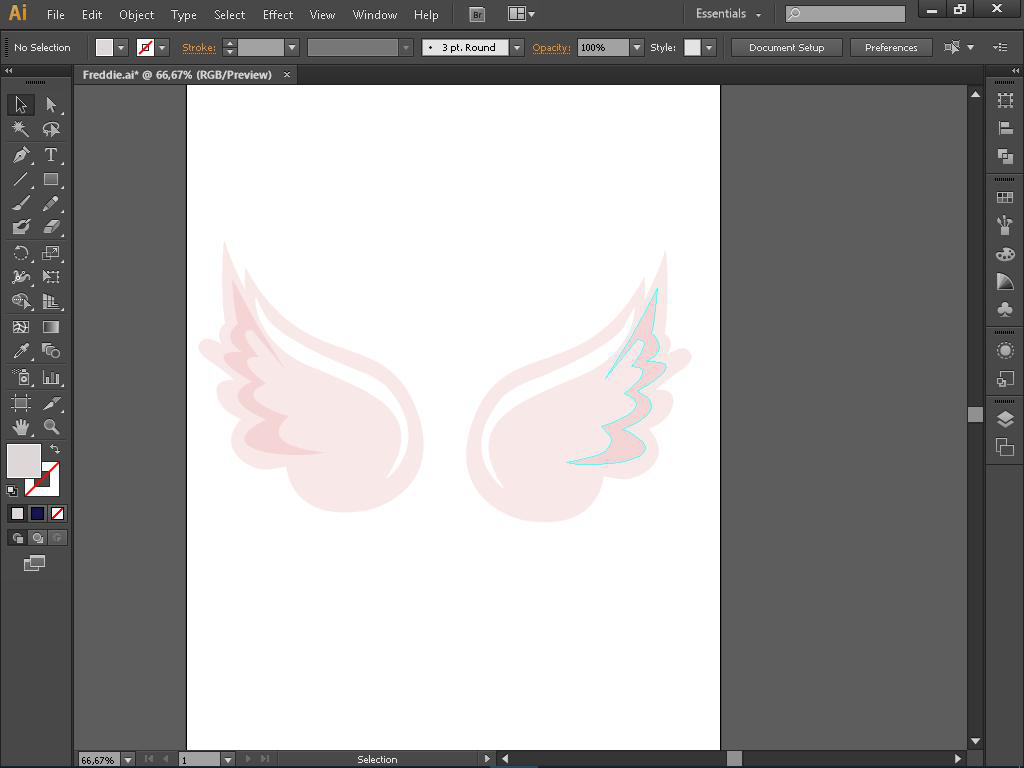Open the stroke color dropdown

(x=162, y=48)
